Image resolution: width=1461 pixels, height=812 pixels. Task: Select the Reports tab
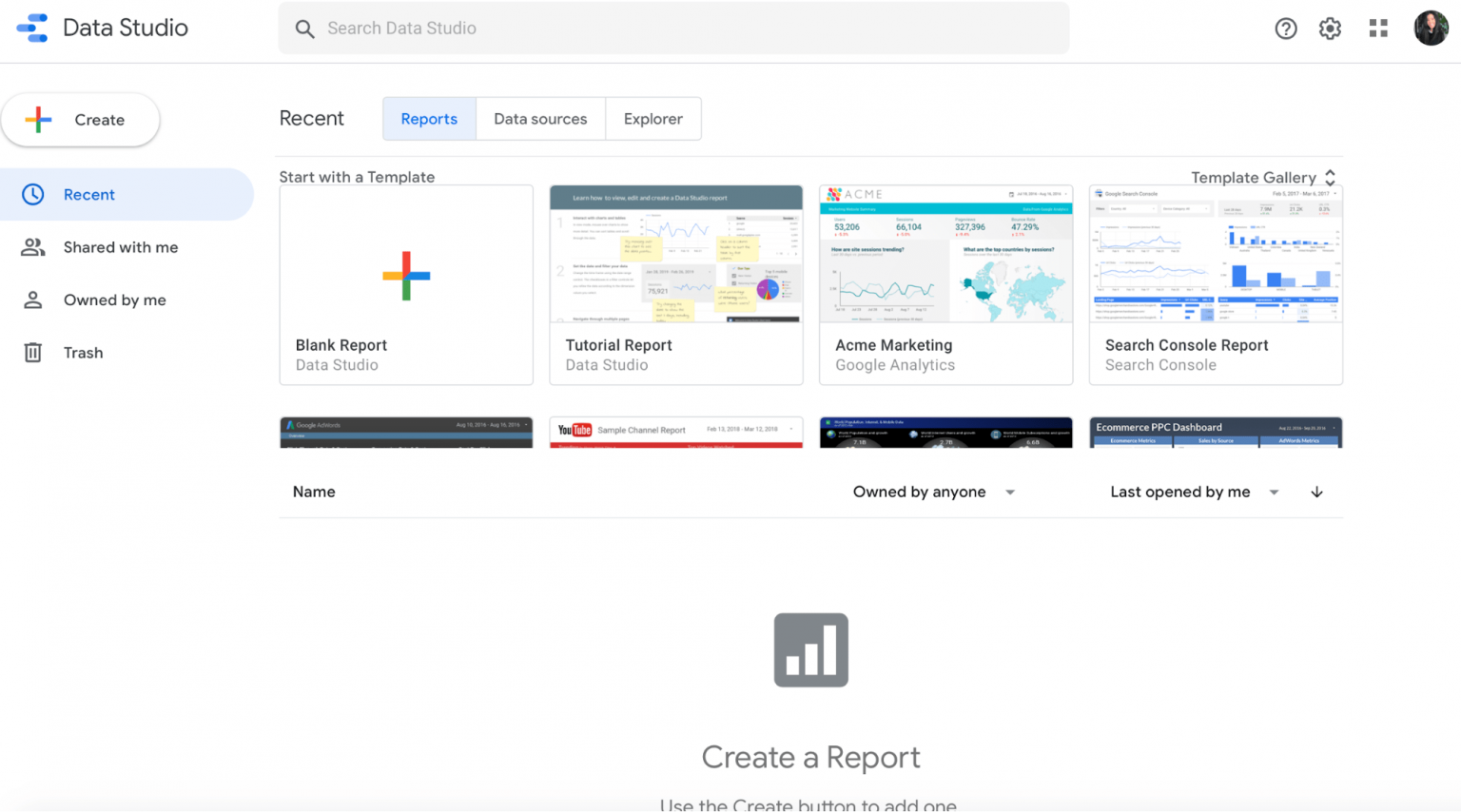(429, 118)
